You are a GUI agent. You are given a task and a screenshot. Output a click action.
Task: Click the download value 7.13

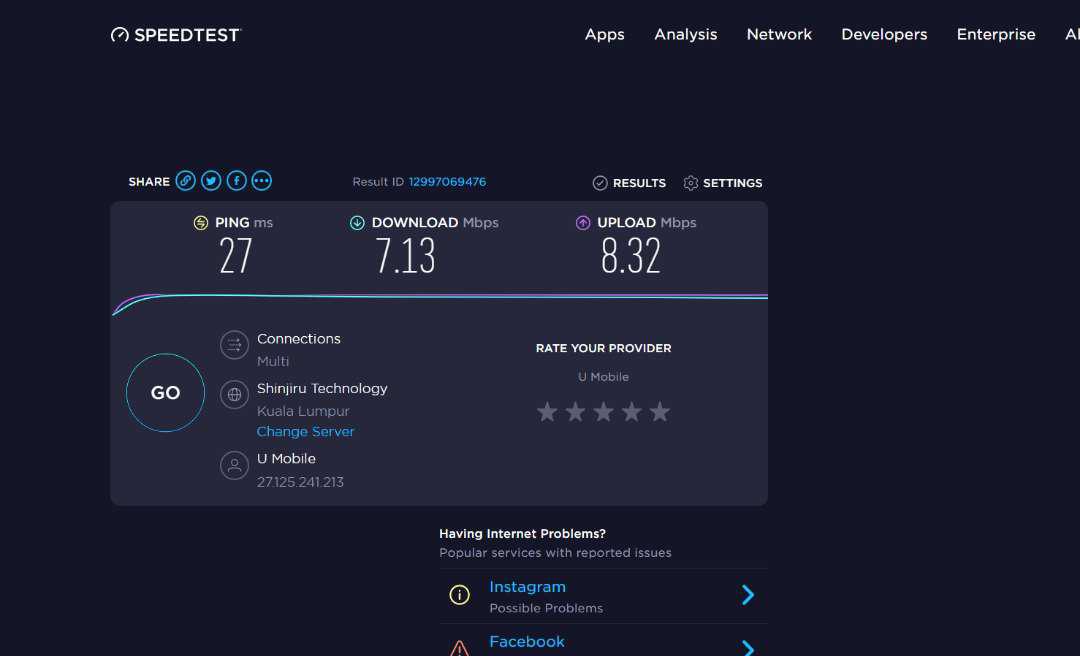click(x=405, y=256)
